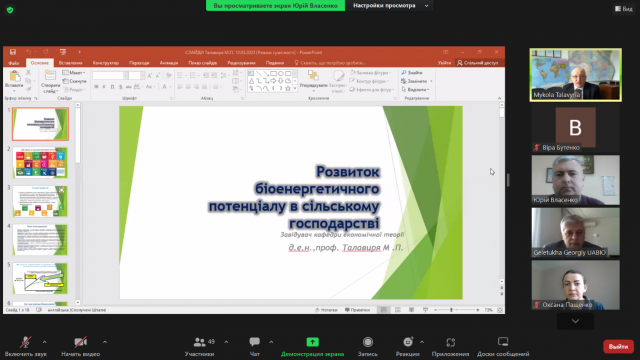This screenshot has height=360, width=640.
Task: Click the green encryption shield icon
Action: pyautogui.click(x=10, y=10)
